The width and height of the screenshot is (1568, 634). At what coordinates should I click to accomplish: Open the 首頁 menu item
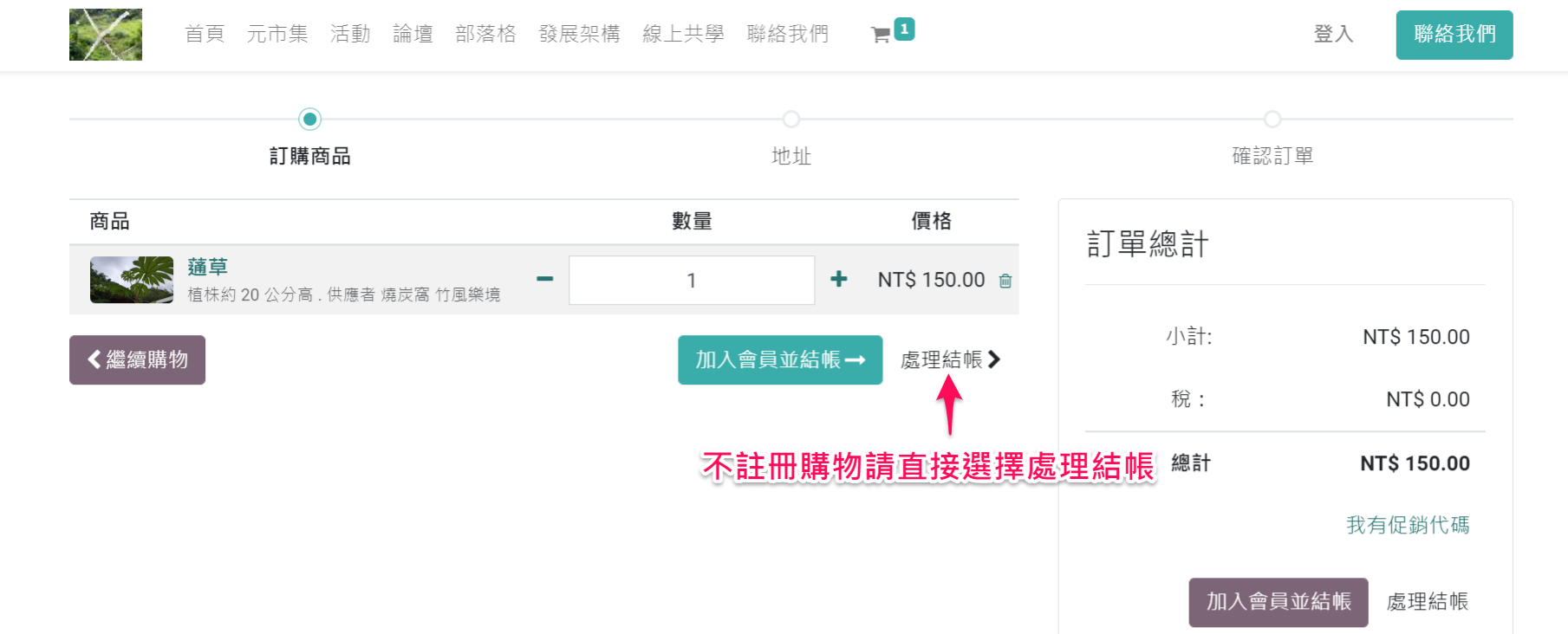click(x=205, y=34)
